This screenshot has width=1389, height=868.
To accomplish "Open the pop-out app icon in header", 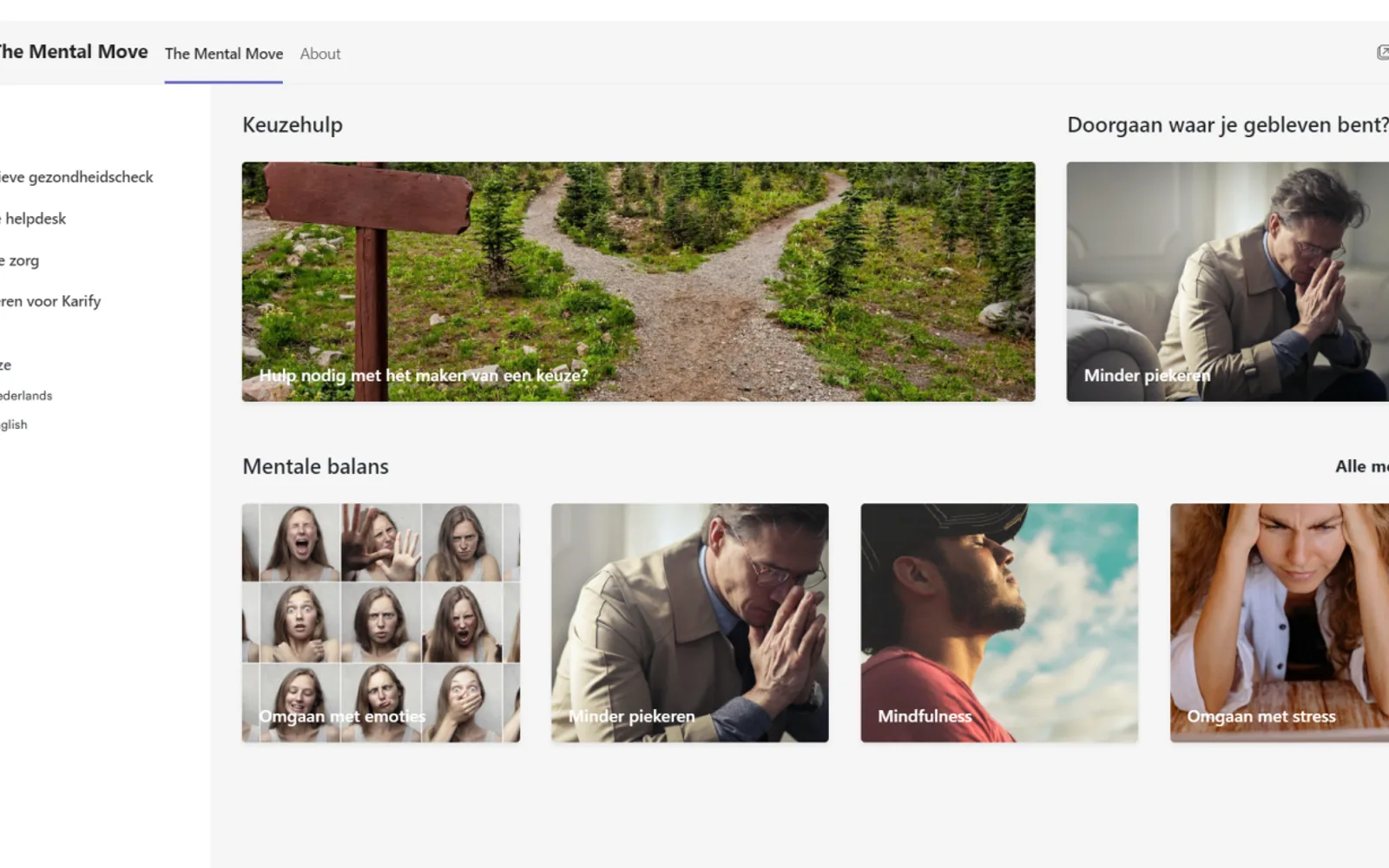I will point(1383,53).
